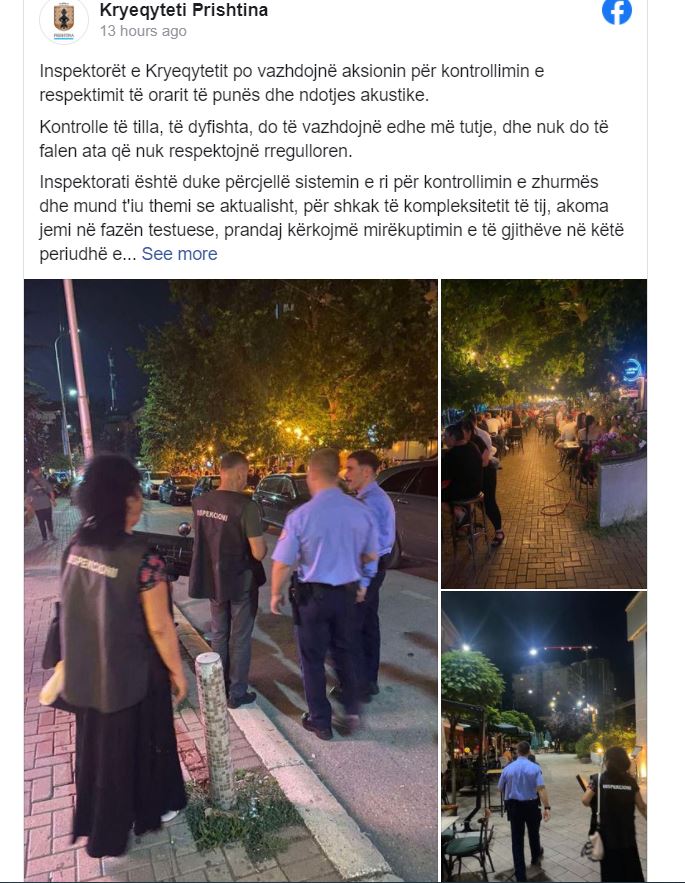This screenshot has height=883, width=685.
Task: Click the Facebook logo icon
Action: (x=617, y=10)
